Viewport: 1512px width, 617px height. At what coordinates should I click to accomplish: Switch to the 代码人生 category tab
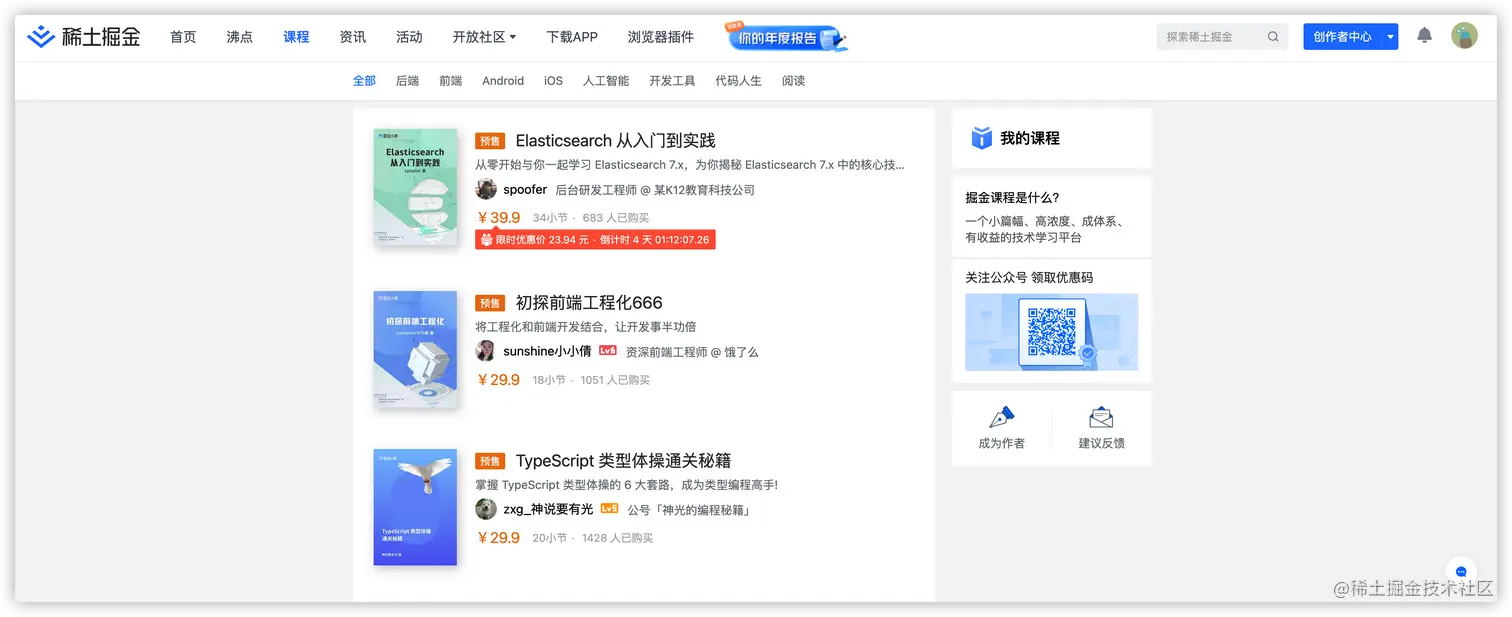tap(738, 81)
